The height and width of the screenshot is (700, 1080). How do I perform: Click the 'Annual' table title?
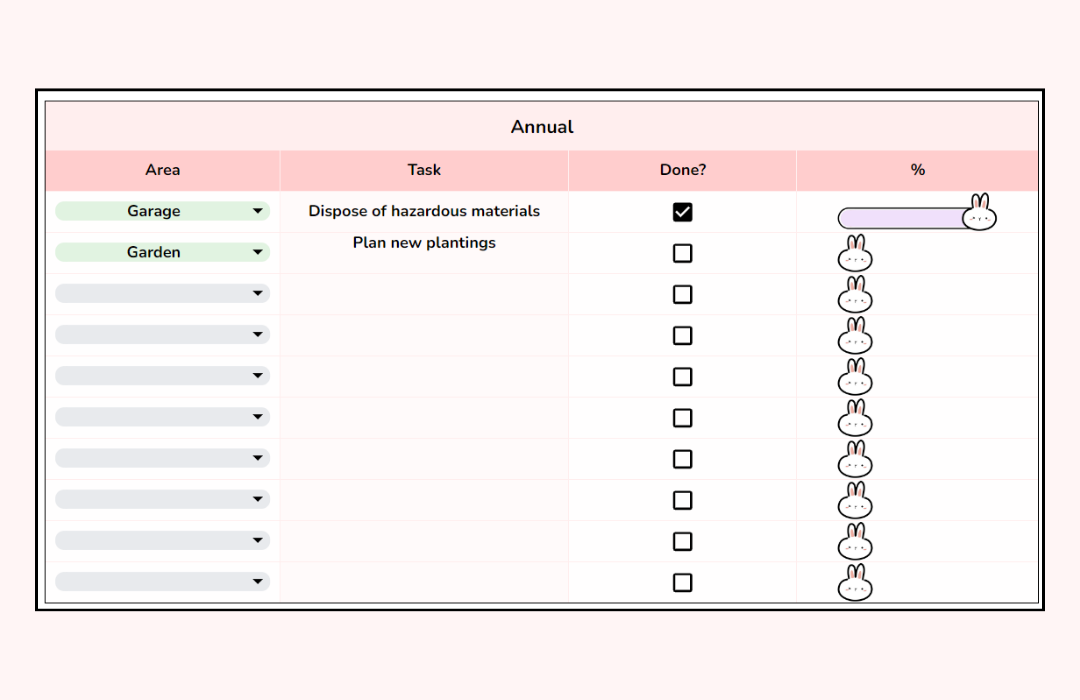pyautogui.click(x=541, y=127)
